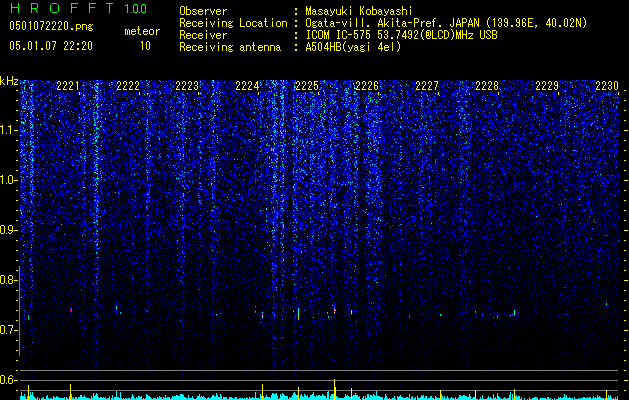Click the 1.1 kHz axis label

click(9, 130)
